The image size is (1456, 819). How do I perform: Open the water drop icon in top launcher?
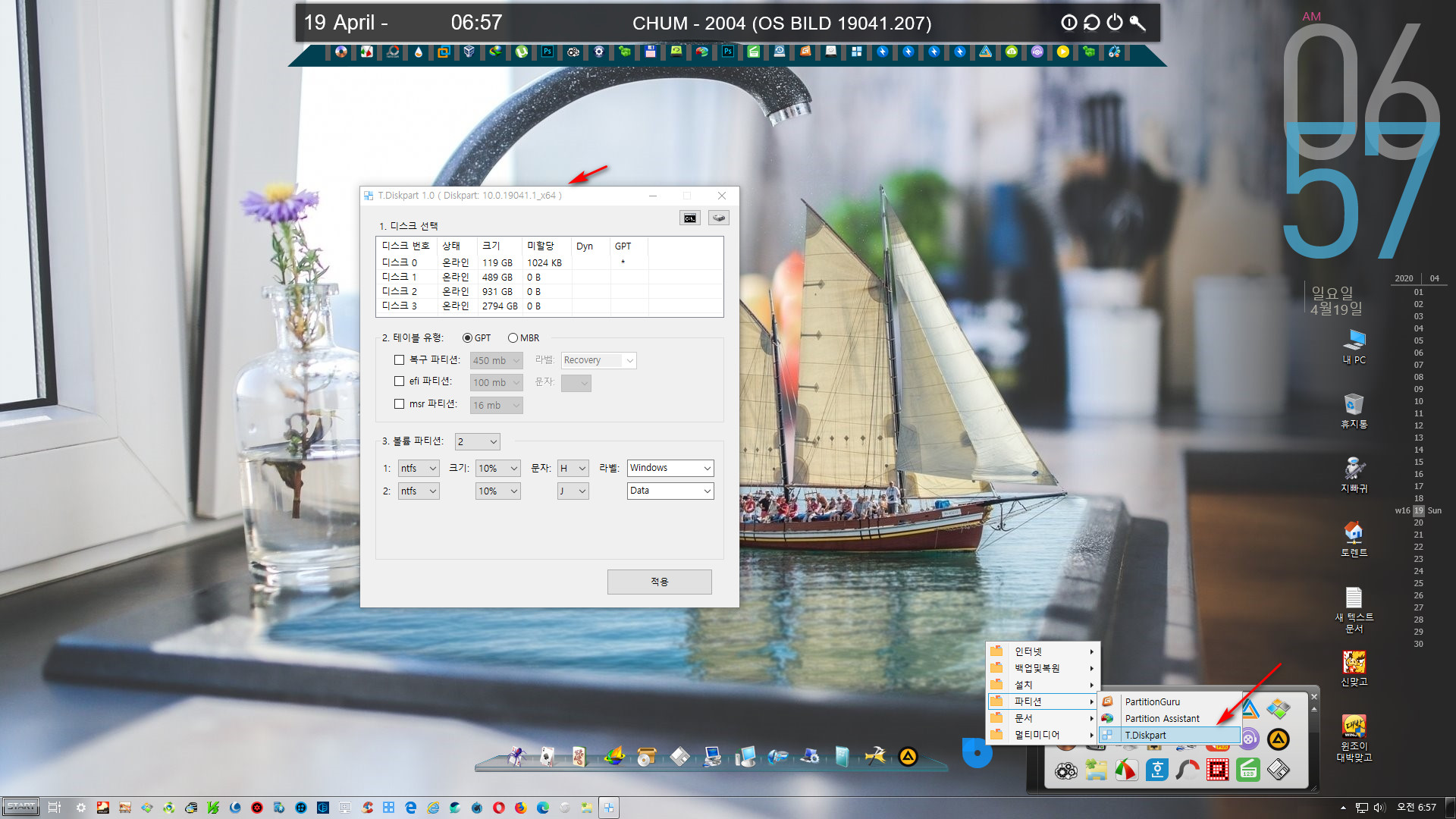[419, 52]
